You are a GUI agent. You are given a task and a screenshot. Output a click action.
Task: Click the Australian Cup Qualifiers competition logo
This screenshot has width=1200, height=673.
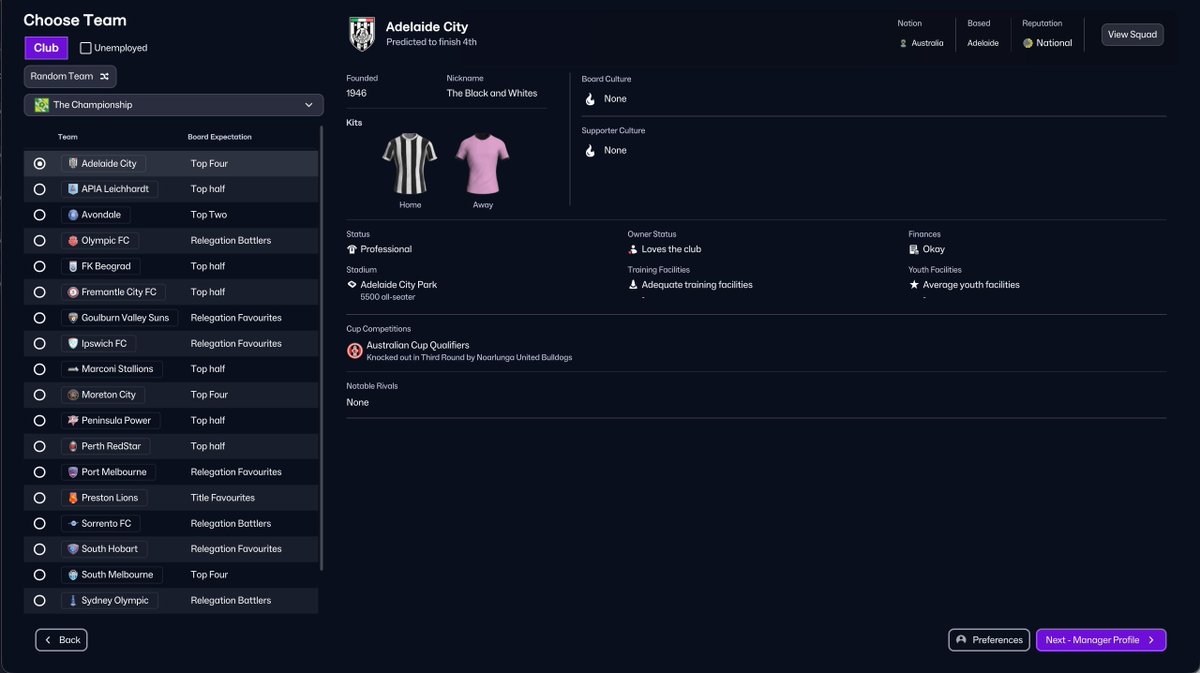(354, 350)
